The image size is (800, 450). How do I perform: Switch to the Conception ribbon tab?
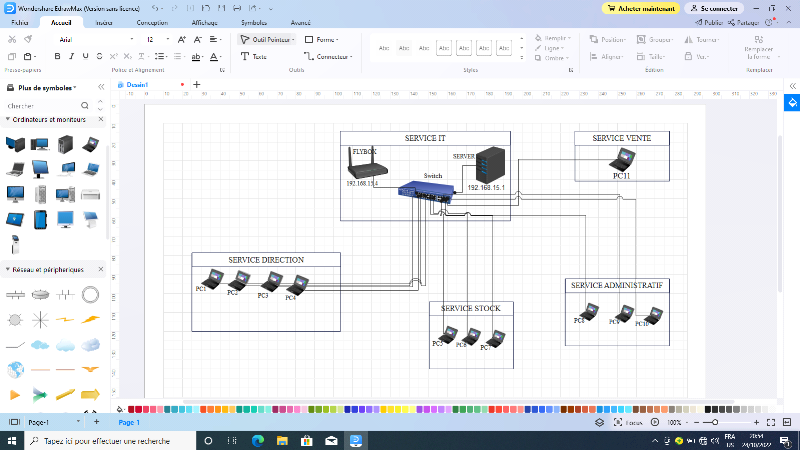click(x=152, y=21)
